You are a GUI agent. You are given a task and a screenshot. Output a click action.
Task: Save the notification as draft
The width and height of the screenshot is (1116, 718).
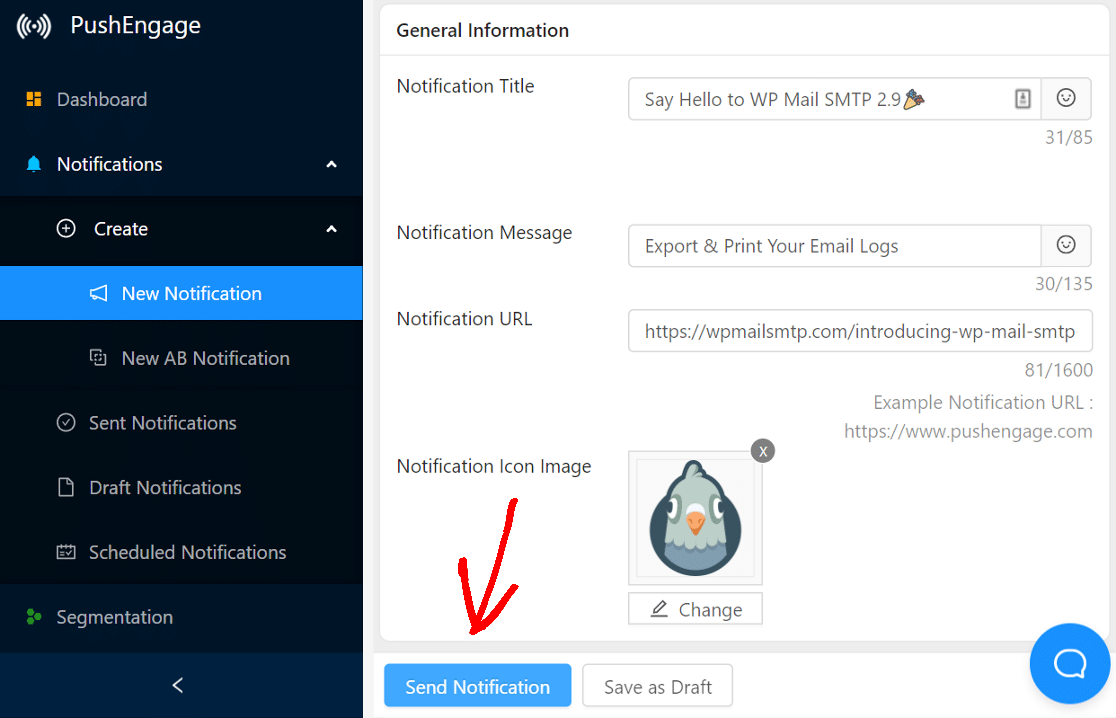tap(657, 686)
